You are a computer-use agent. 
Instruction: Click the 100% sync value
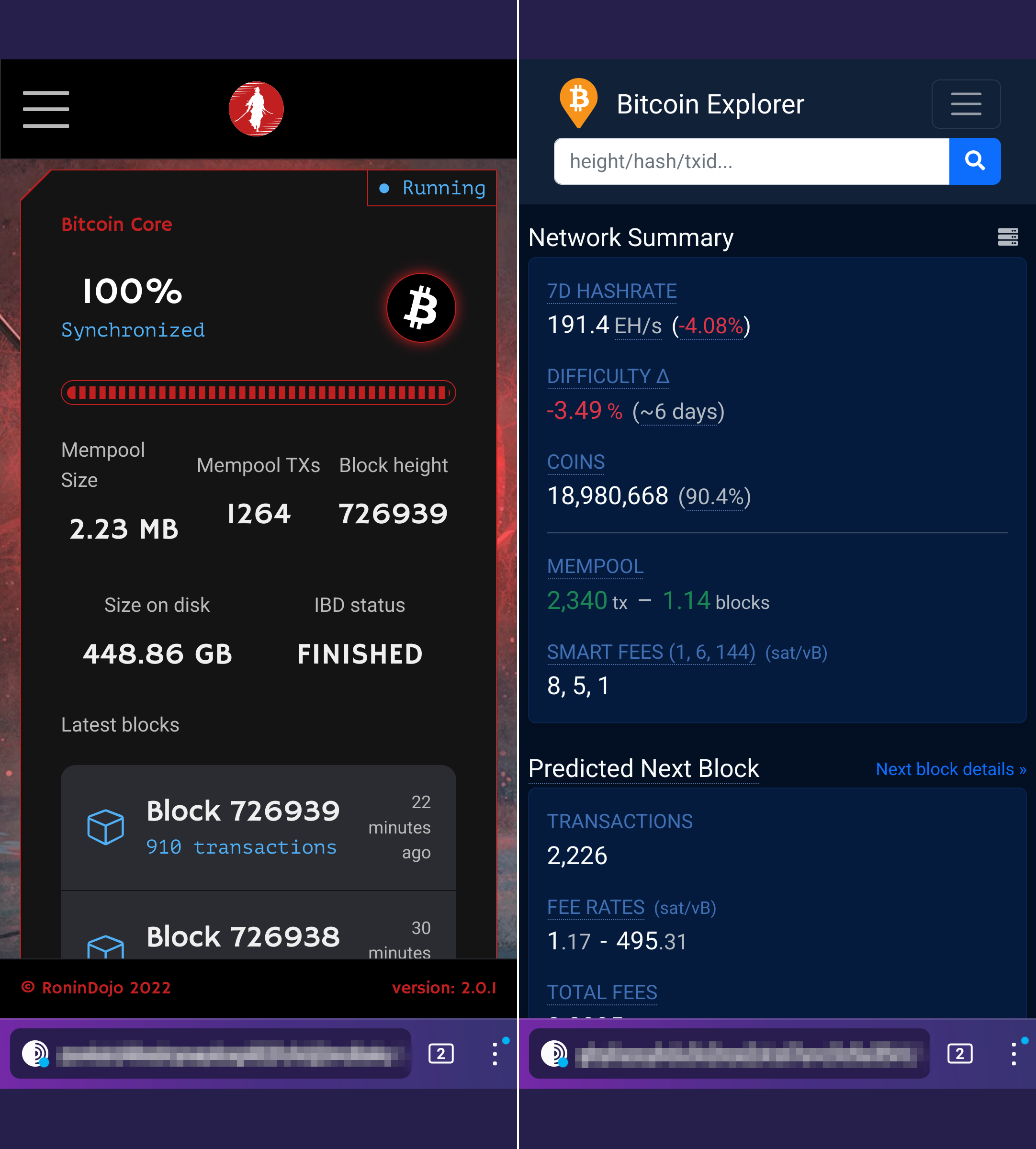[132, 292]
